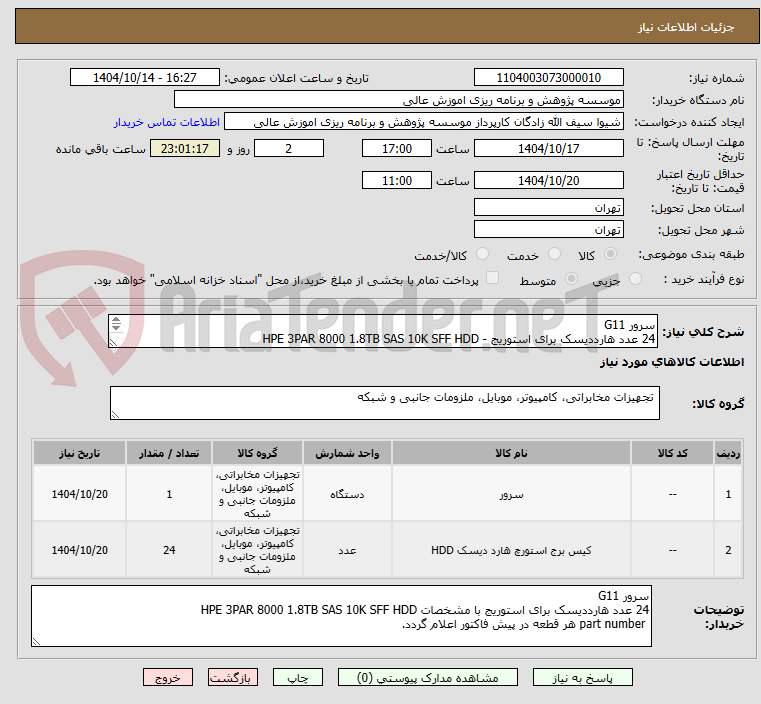Click the کیس برج استورج هارد دیسک HDD cell
The width and height of the screenshot is (761, 704).
(511, 550)
